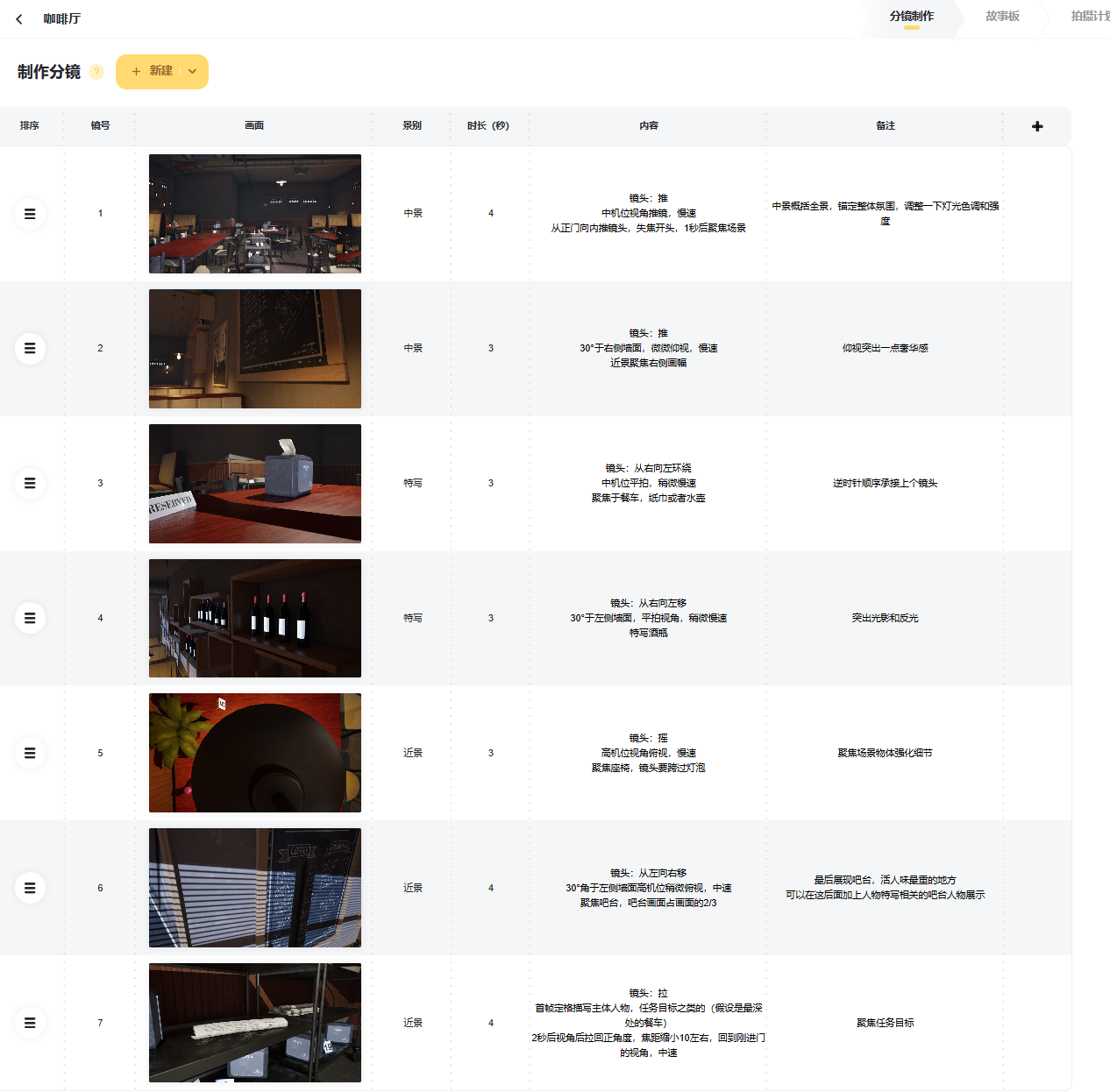
Task: Edit the 中景 shot type of shot 2
Action: (413, 349)
